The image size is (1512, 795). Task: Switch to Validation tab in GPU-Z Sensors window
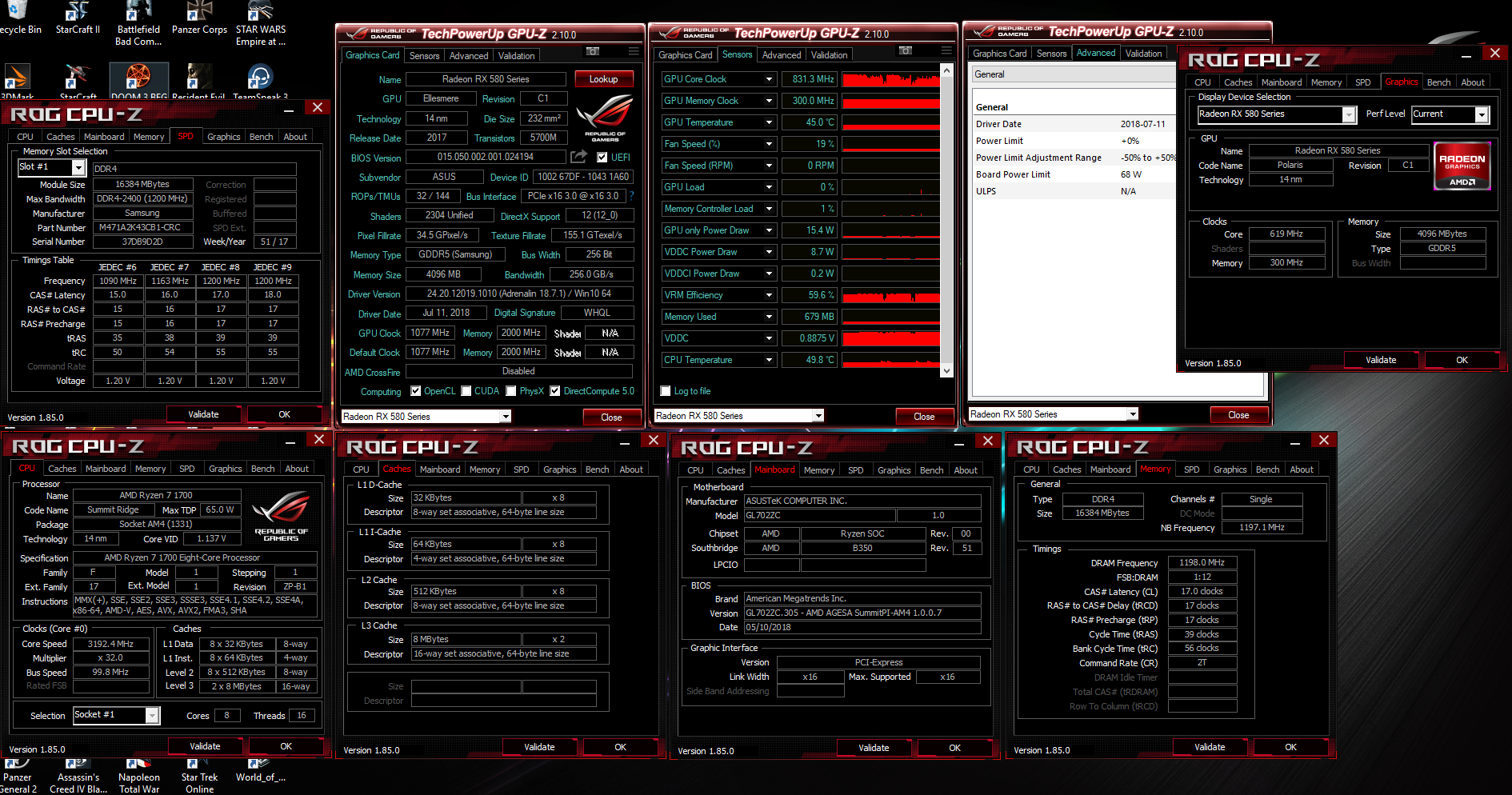(x=829, y=55)
